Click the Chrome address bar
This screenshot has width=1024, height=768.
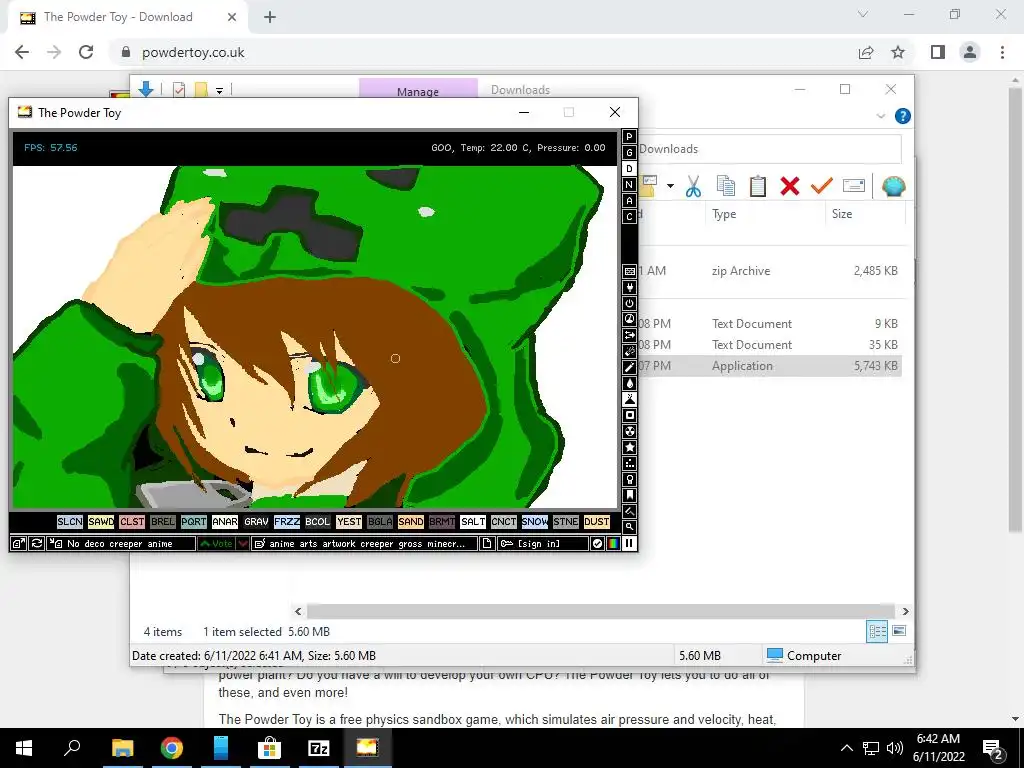tap(483, 52)
